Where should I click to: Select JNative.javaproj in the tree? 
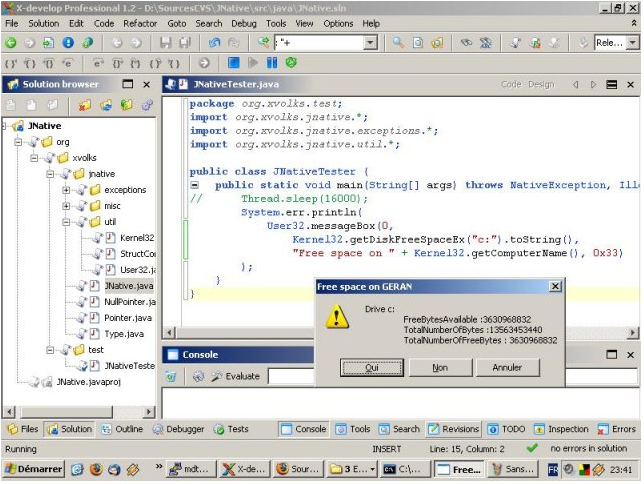coord(88,382)
